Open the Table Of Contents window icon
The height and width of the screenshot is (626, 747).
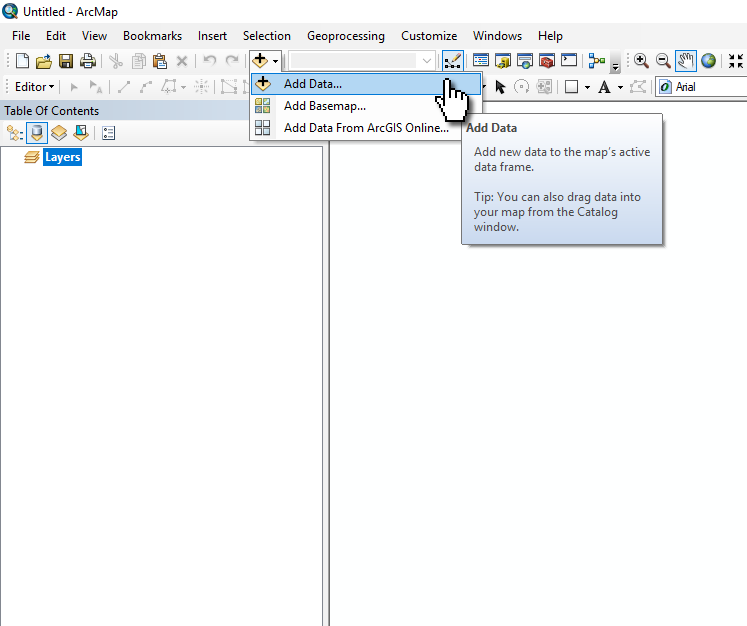coord(481,61)
